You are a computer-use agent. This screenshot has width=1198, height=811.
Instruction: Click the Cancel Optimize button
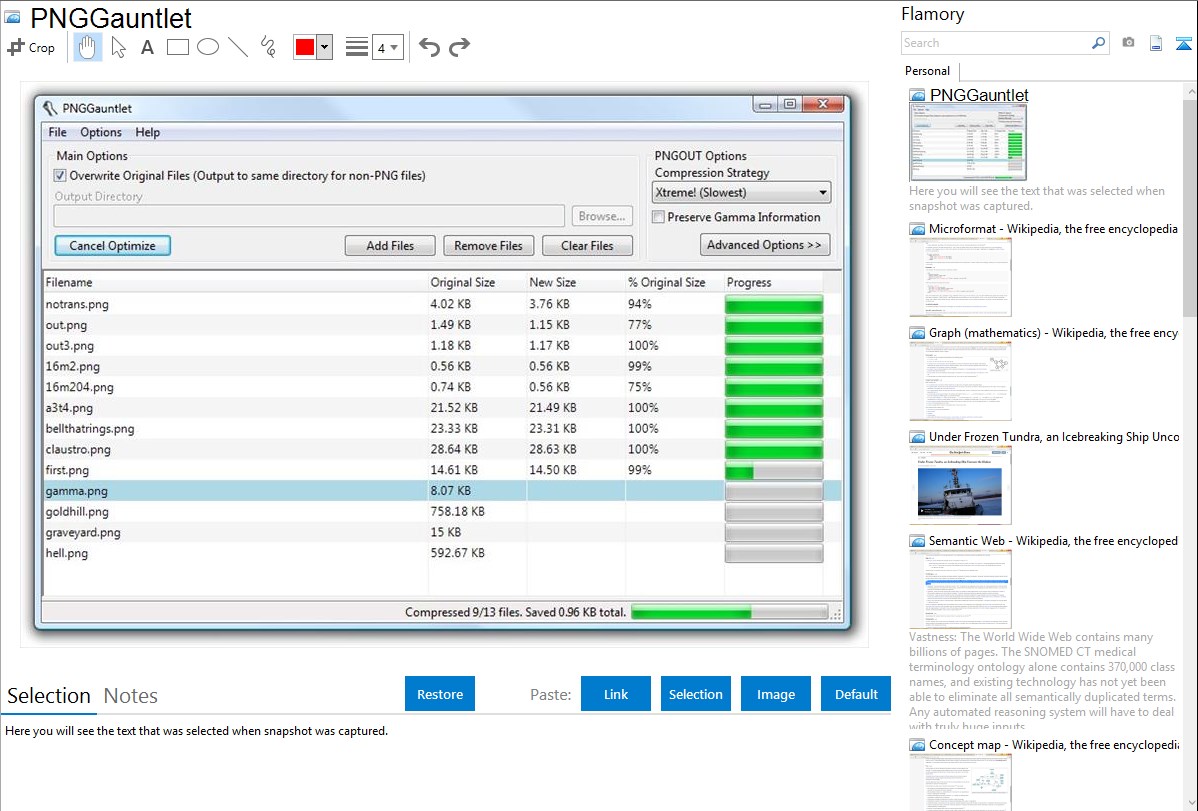point(112,245)
